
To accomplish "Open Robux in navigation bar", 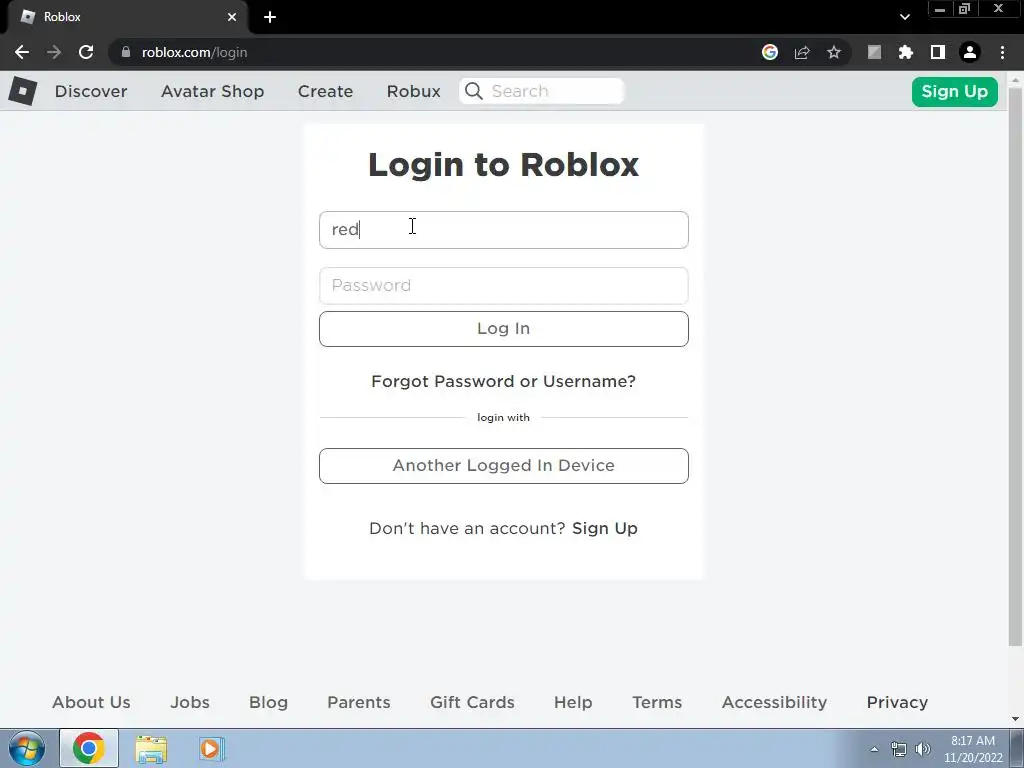I will (413, 91).
